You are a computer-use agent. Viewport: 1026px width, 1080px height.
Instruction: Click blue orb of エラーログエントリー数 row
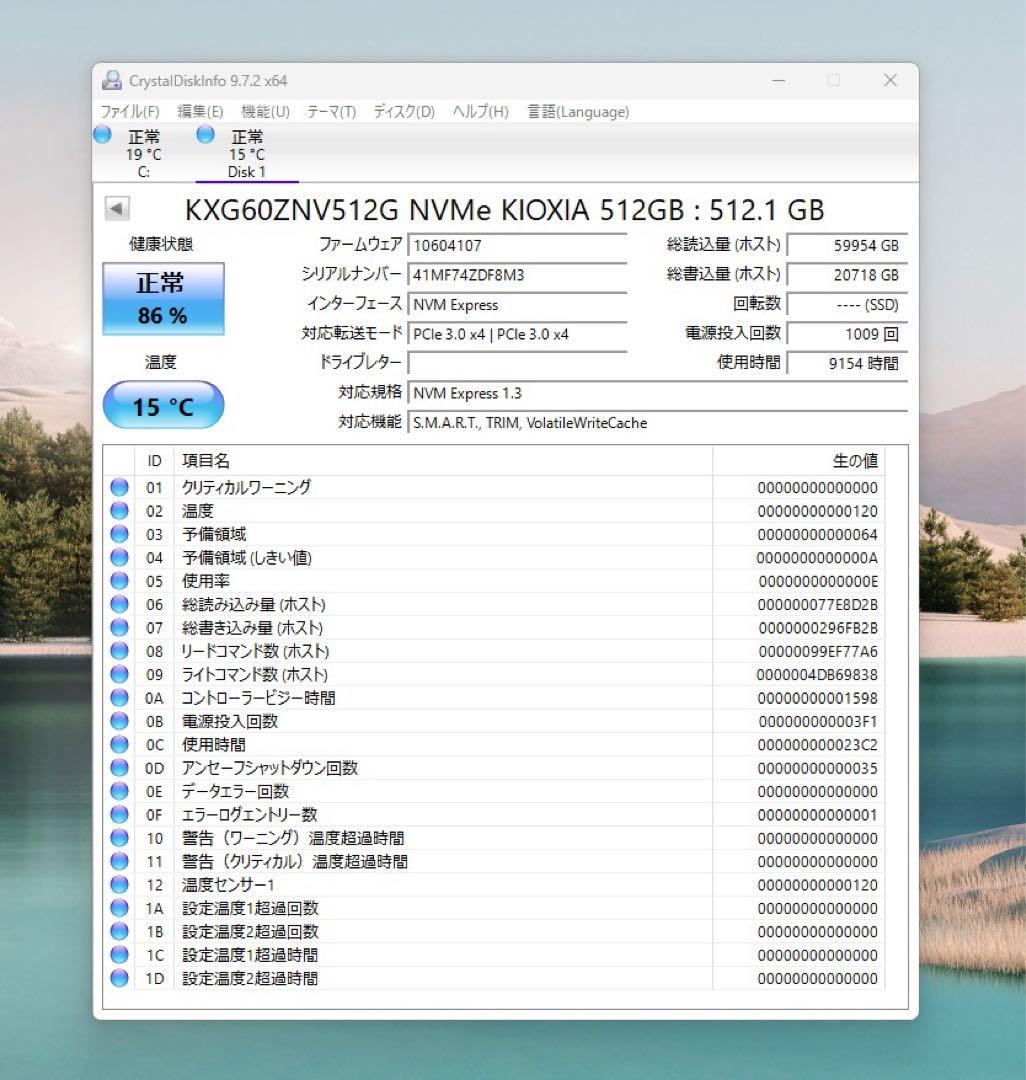point(119,815)
